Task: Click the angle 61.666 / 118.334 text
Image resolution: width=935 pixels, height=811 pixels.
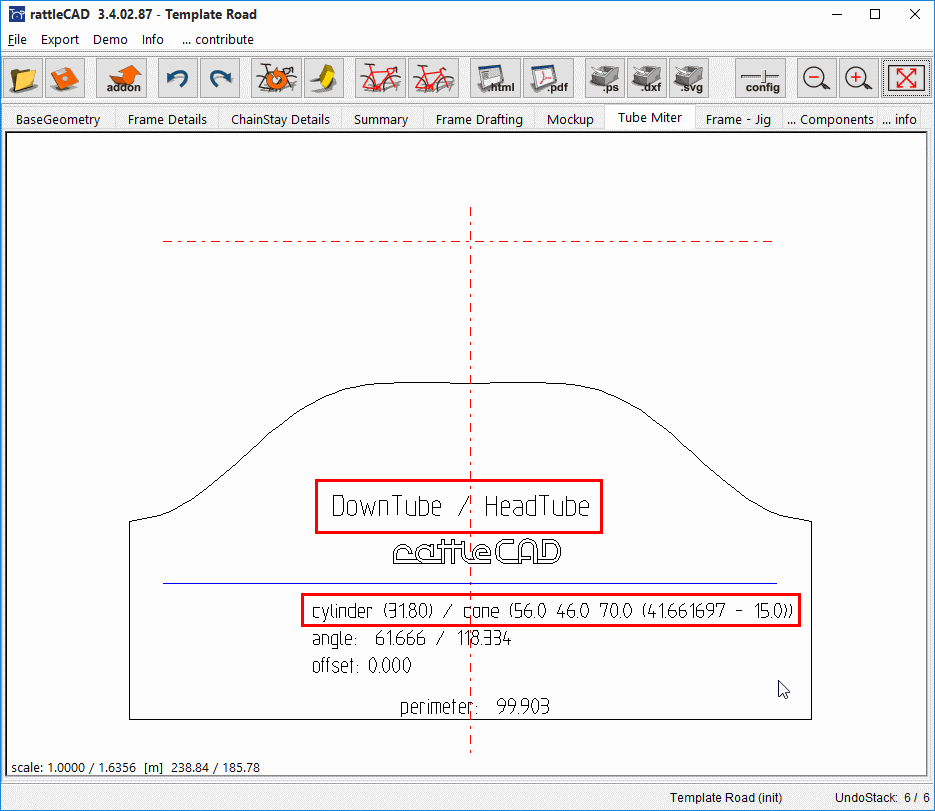Action: [x=411, y=639]
